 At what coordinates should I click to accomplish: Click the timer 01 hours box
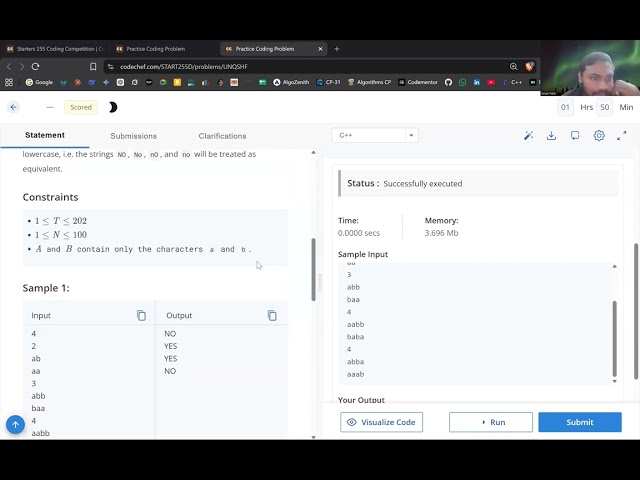point(565,107)
